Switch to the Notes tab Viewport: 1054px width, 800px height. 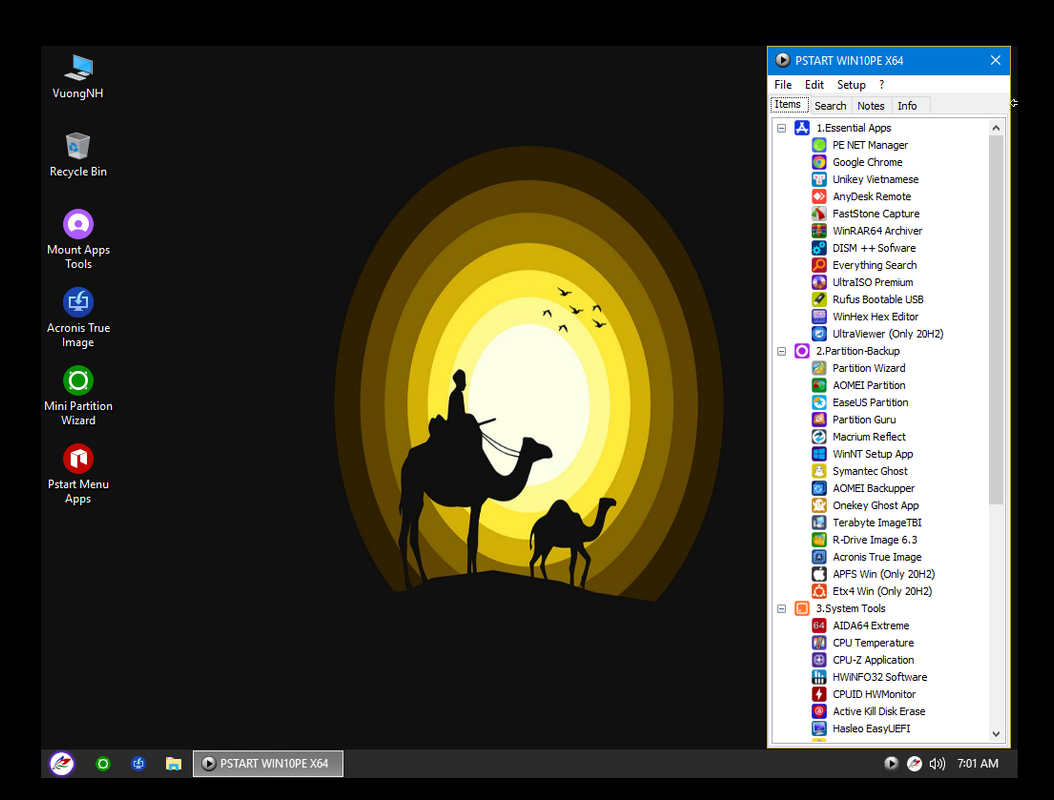(870, 106)
